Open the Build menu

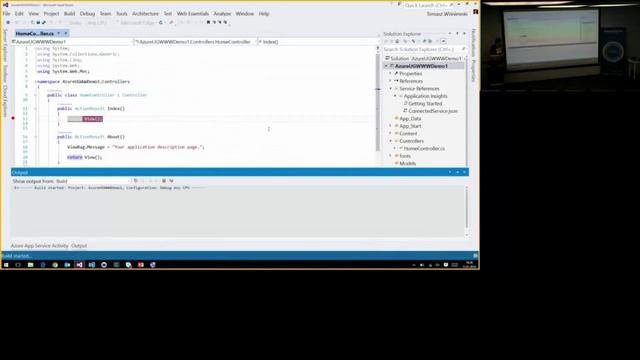69,13
